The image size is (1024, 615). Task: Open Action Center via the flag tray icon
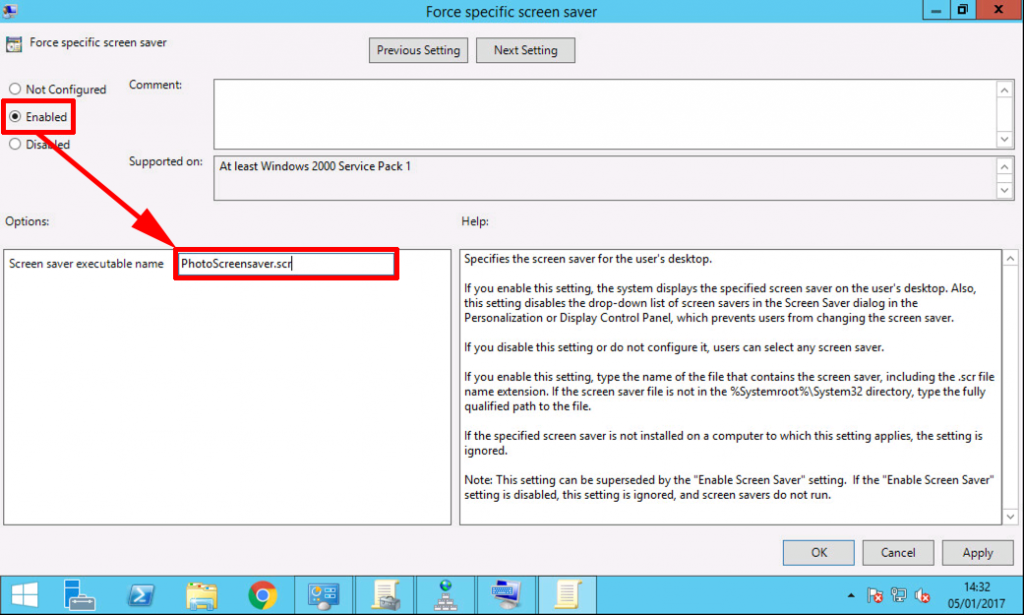(876, 596)
